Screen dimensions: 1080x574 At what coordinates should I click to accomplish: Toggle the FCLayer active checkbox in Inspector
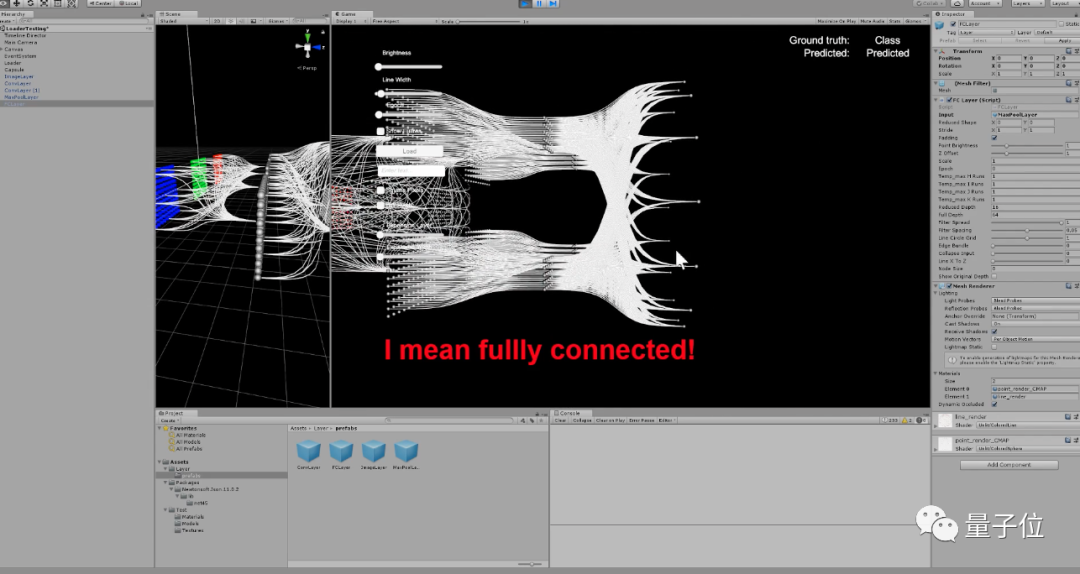[x=953, y=24]
